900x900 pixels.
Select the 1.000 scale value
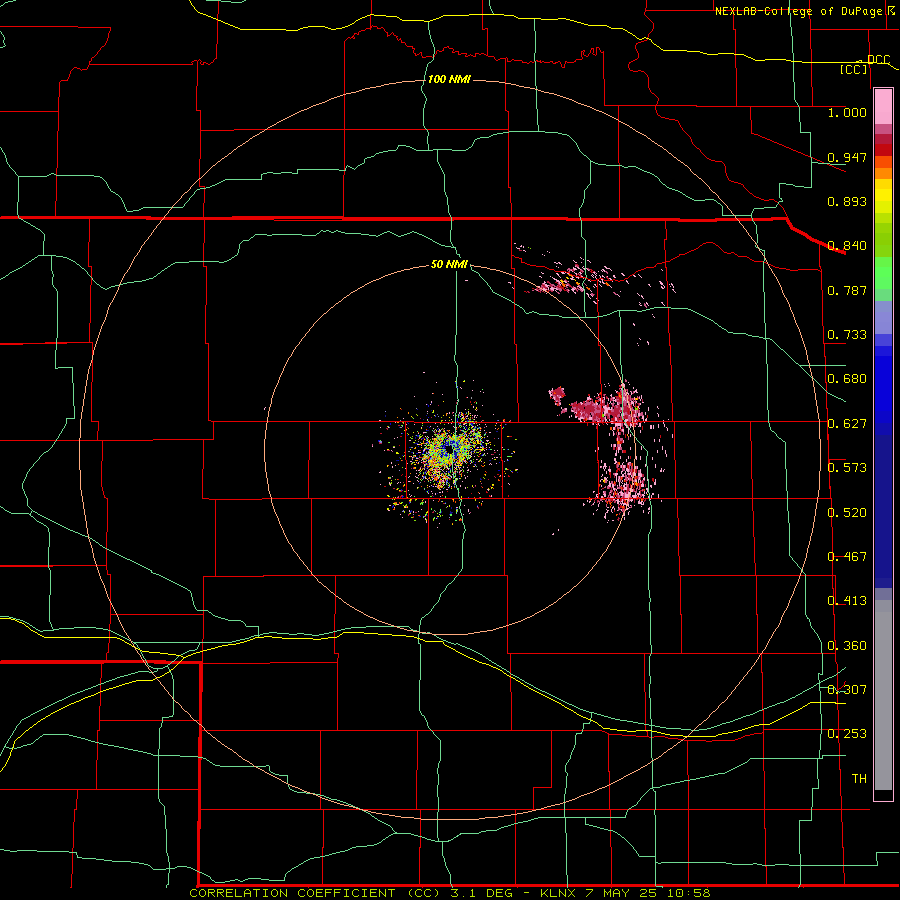pos(847,112)
